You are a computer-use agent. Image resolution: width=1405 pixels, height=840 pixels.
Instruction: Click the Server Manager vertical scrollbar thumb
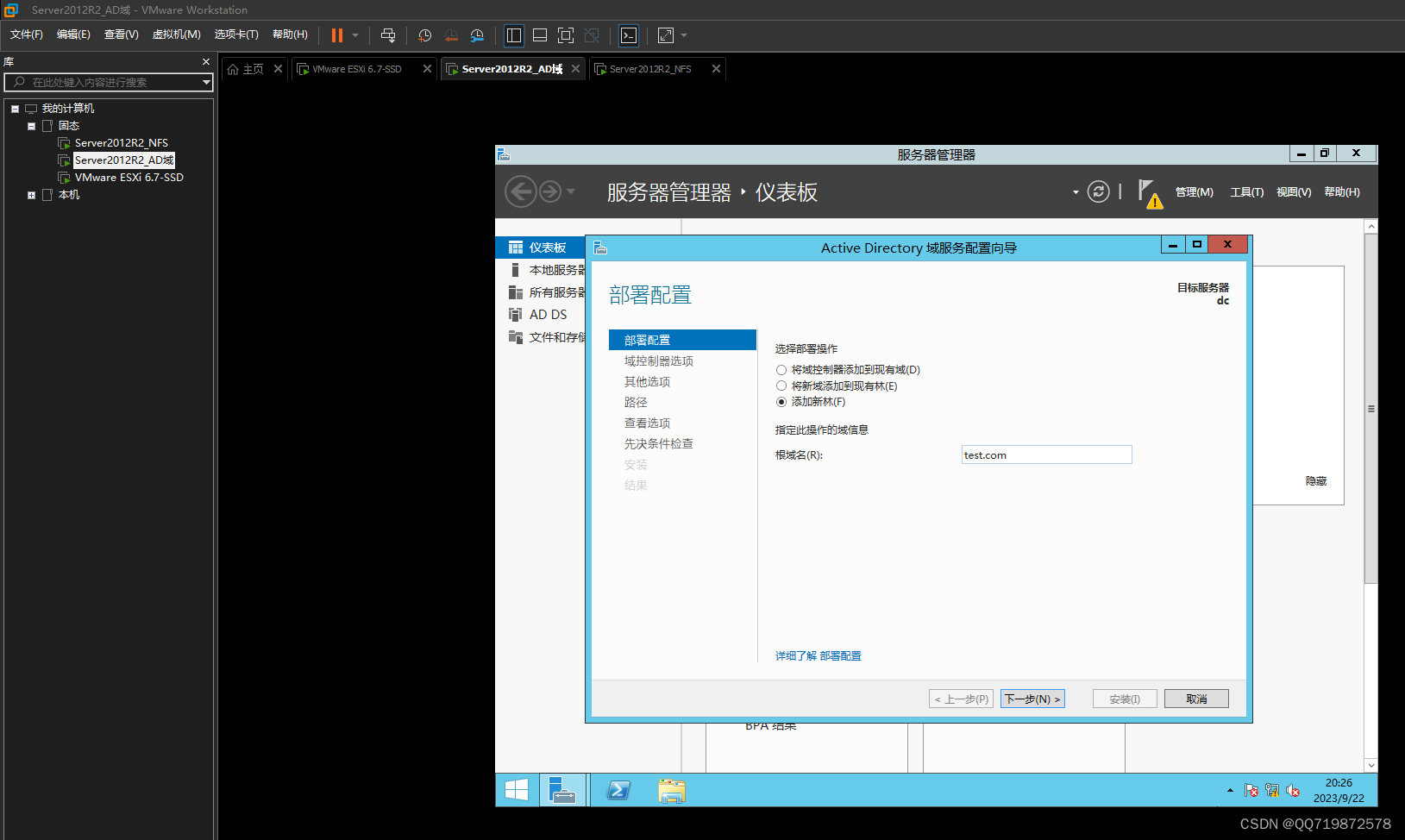1371,409
